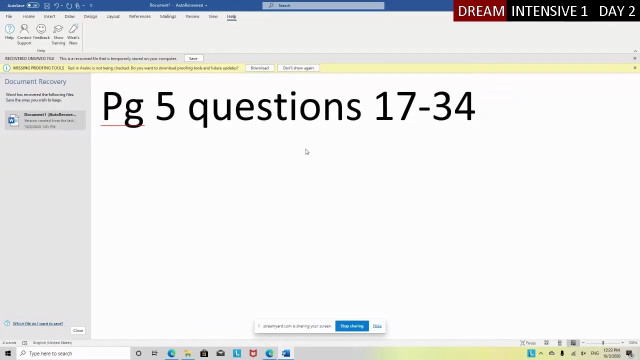This screenshot has height=360, width=640.
Task: Switch to Focus view mode
Action: 528,343
